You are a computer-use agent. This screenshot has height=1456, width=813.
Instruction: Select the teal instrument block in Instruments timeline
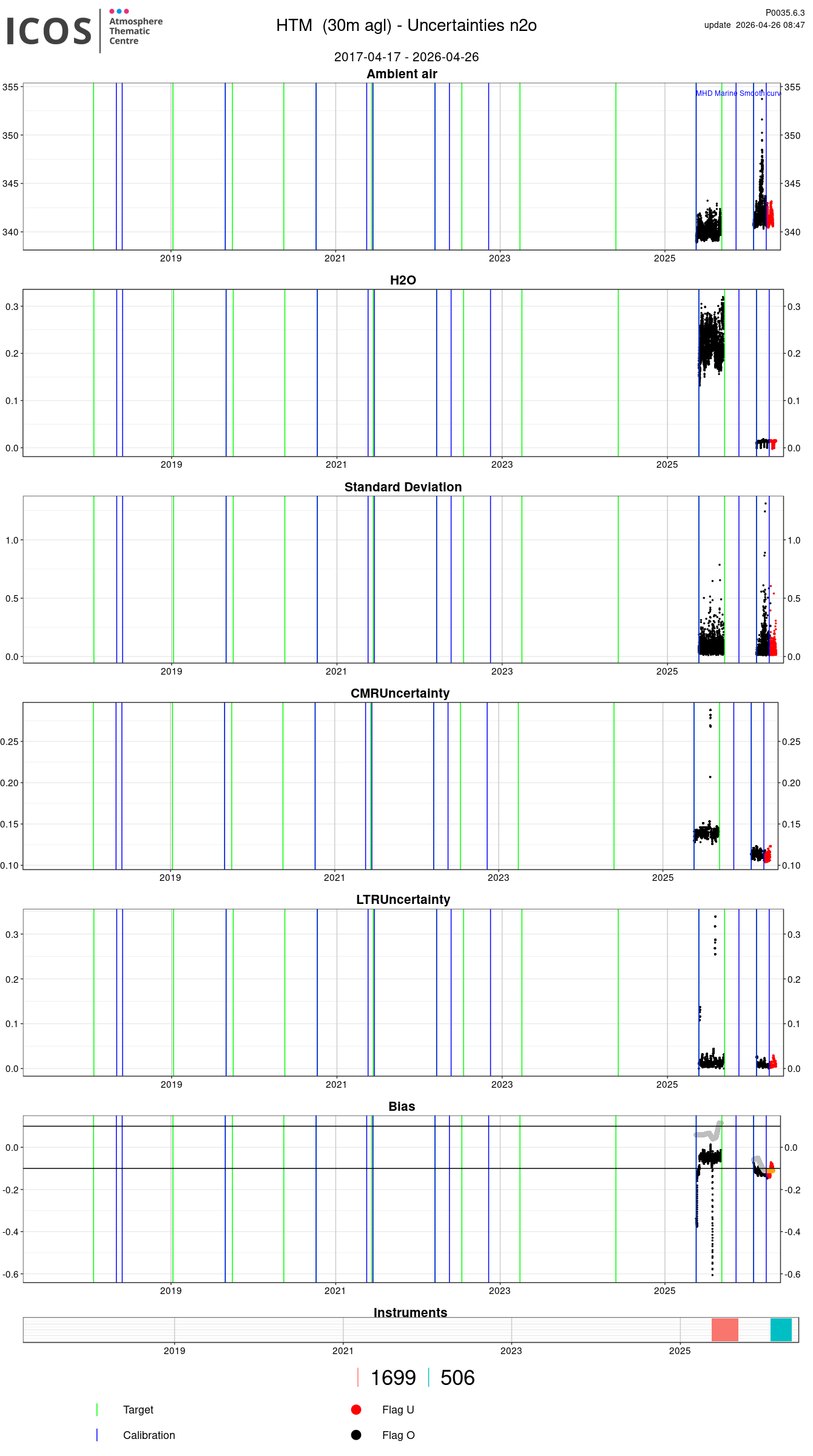[781, 1330]
